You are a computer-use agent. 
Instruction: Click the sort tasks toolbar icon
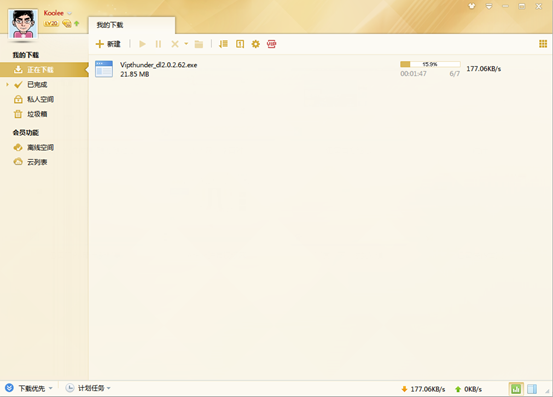[x=223, y=44]
